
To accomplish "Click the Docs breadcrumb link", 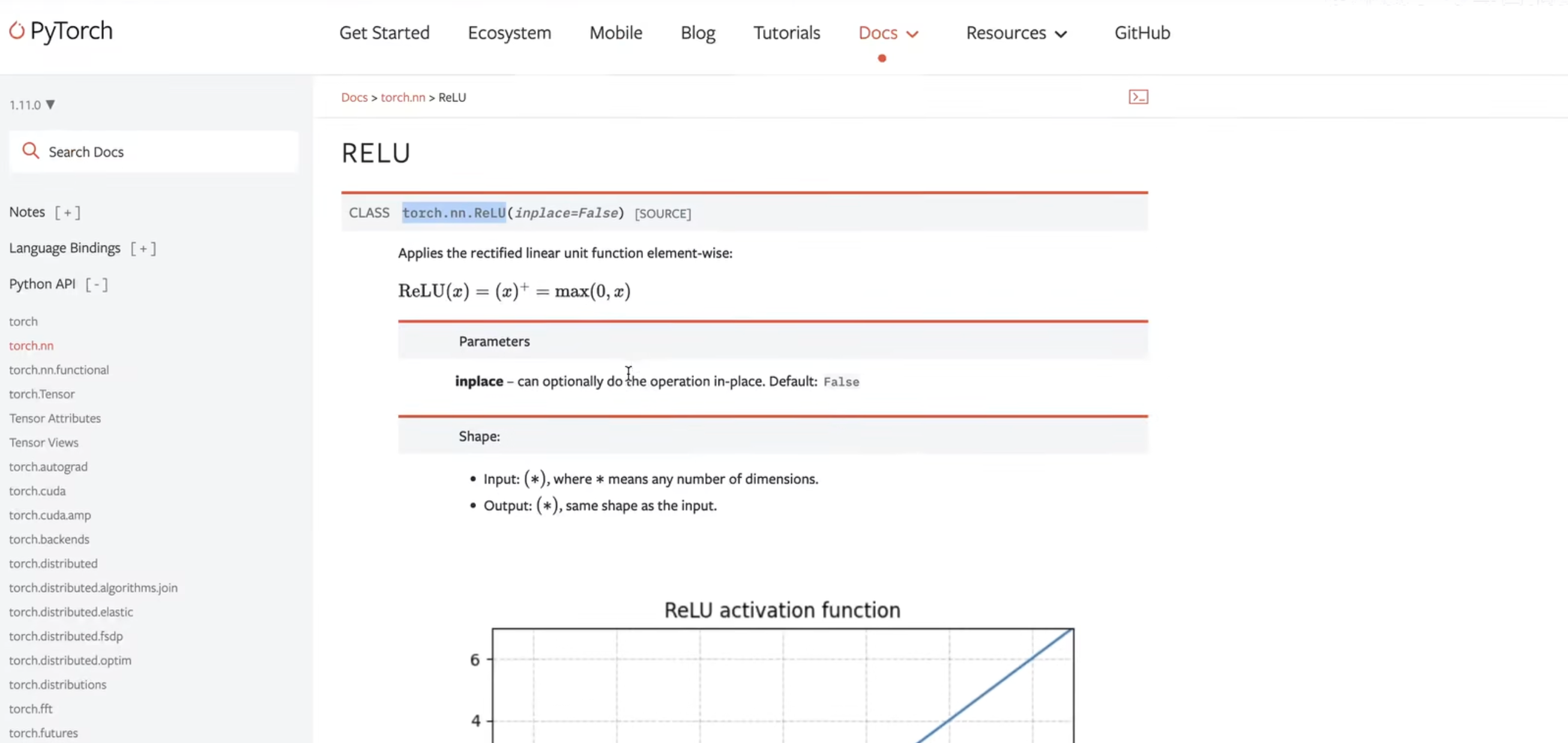I will (x=354, y=97).
